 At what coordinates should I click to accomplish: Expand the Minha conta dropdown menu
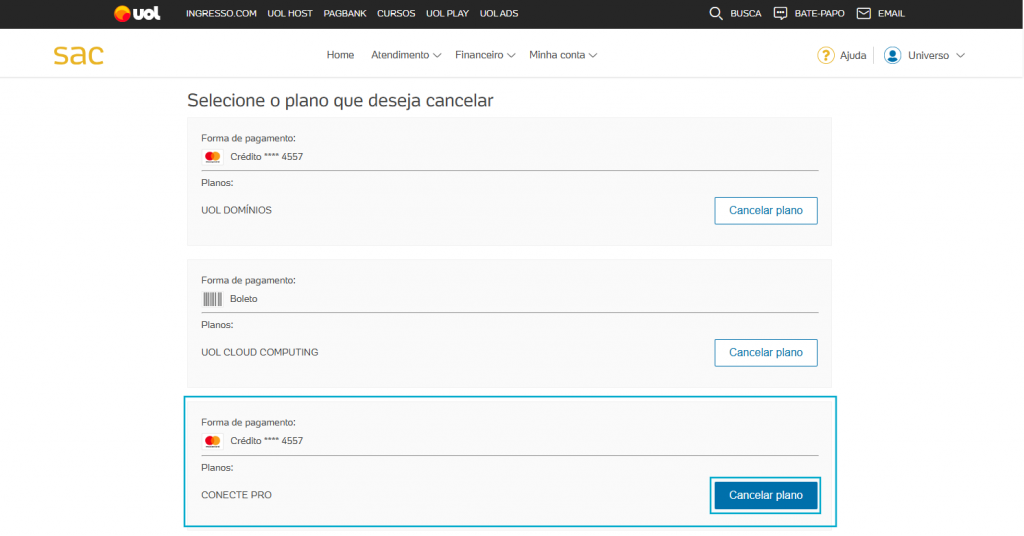coord(562,55)
